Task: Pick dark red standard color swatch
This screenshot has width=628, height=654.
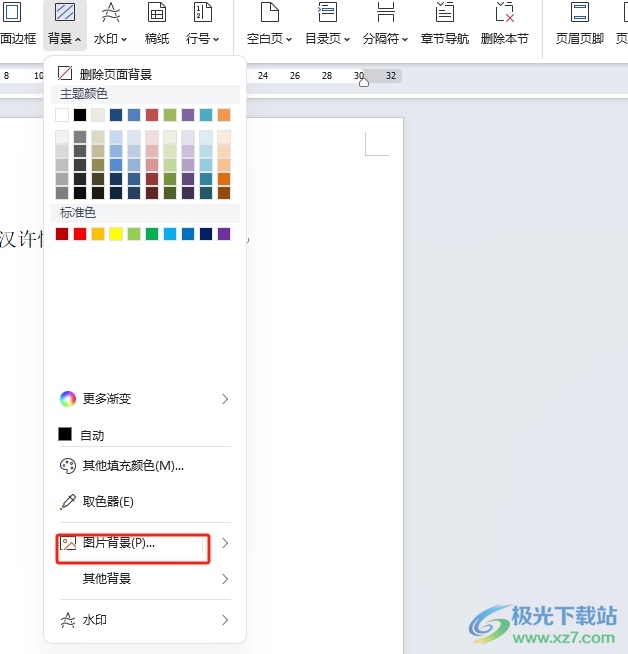Action: [x=62, y=234]
